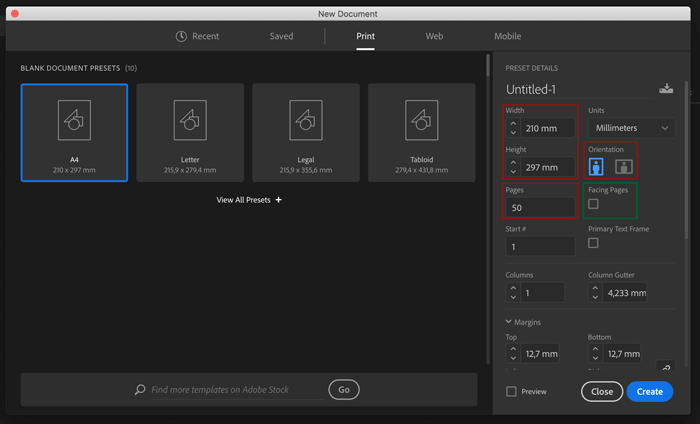Viewport: 700px width, 424px height.
Task: Increase Column Gutter with up arrow
Action: pos(595,288)
